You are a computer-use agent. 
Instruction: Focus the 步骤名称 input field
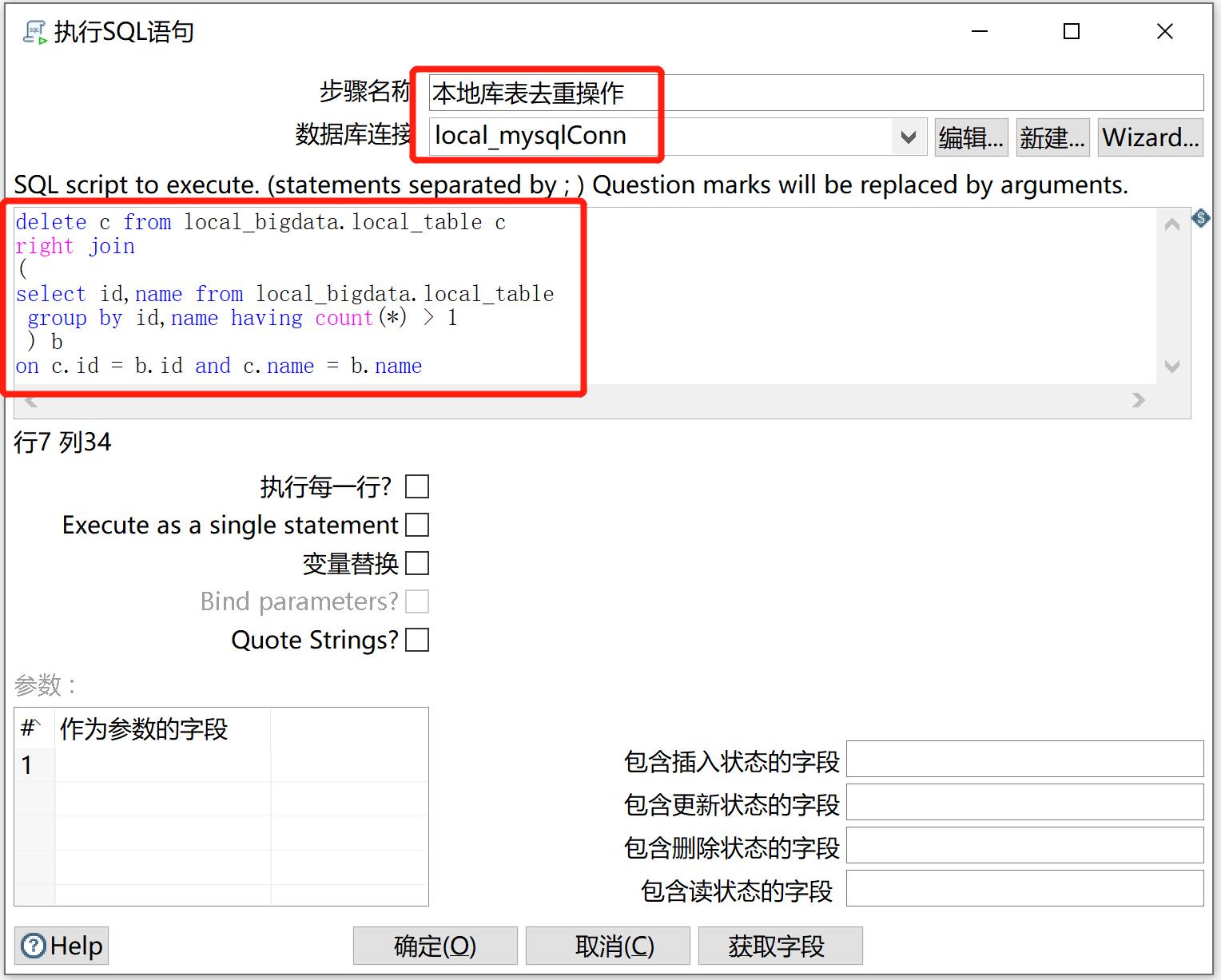coord(816,93)
